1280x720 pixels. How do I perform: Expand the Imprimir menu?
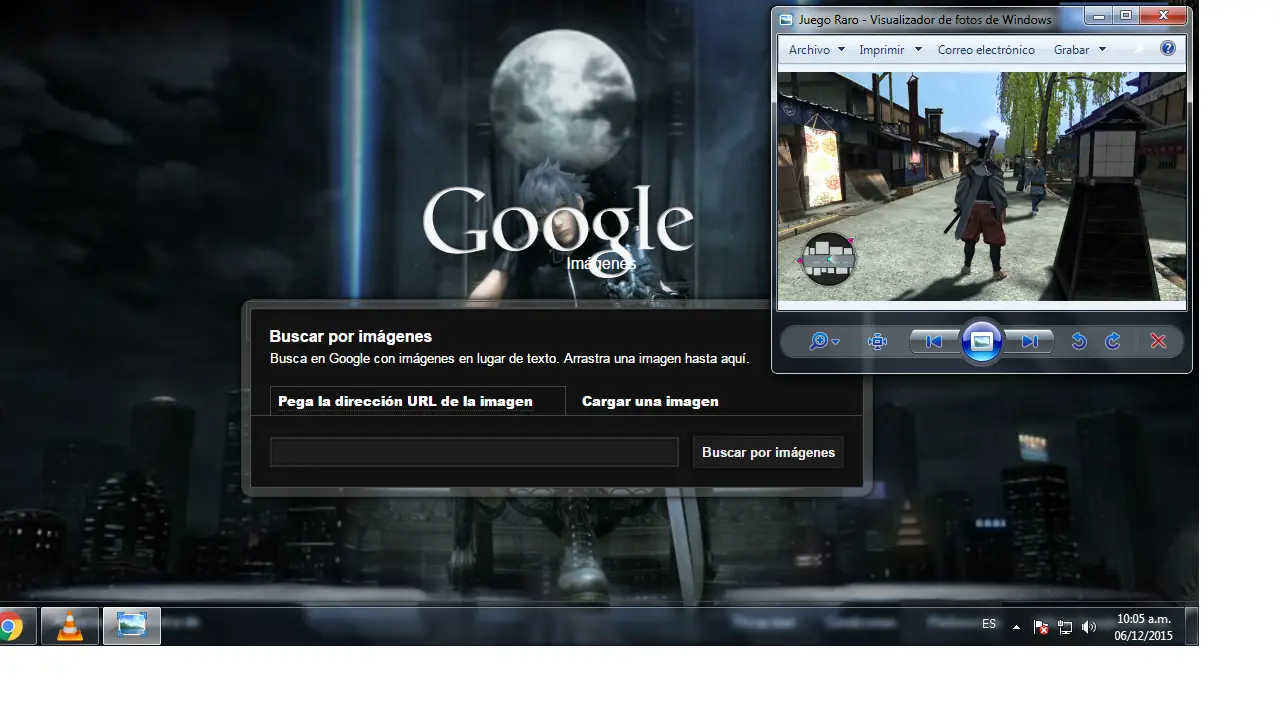890,50
